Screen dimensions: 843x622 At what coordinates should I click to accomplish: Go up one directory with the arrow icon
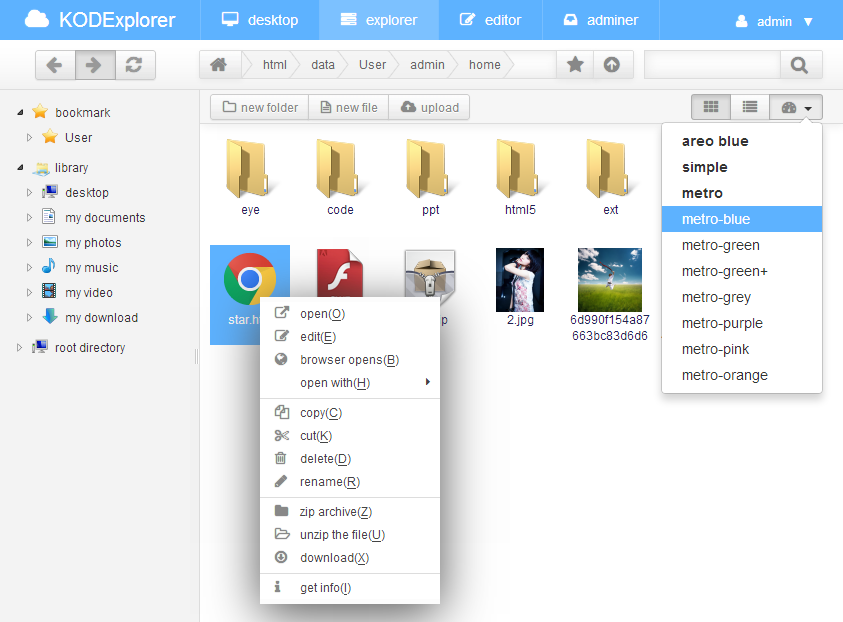[613, 64]
